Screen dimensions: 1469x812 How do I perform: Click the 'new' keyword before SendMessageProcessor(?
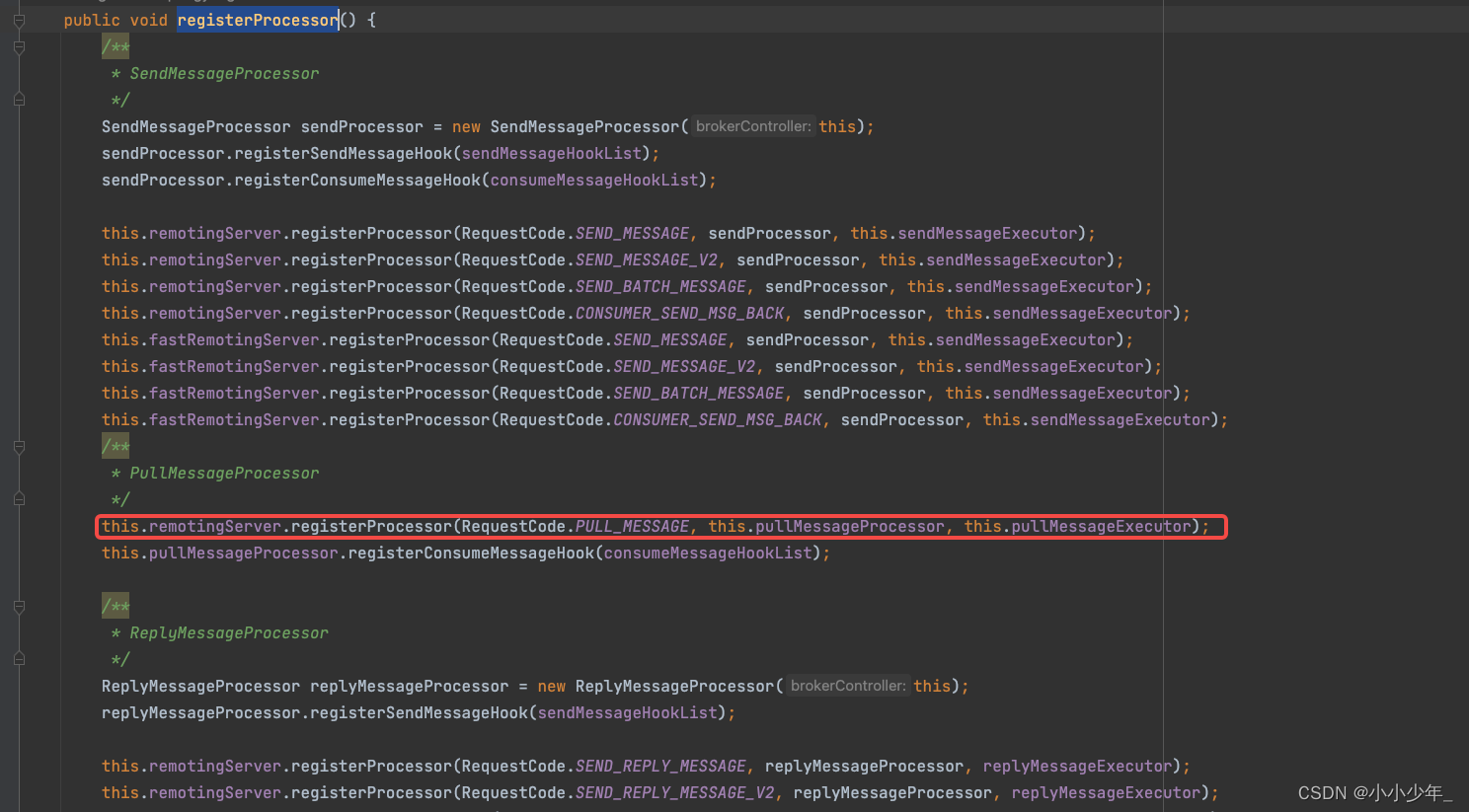pos(466,126)
